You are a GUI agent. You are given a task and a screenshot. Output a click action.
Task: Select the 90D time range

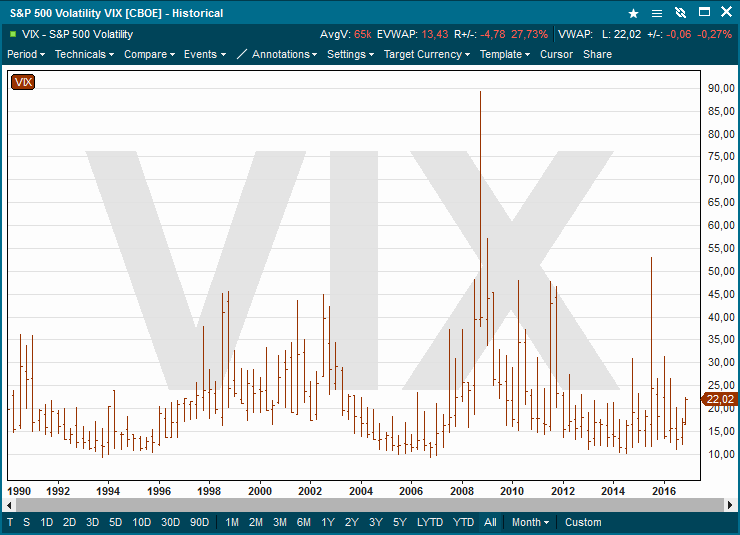(199, 522)
